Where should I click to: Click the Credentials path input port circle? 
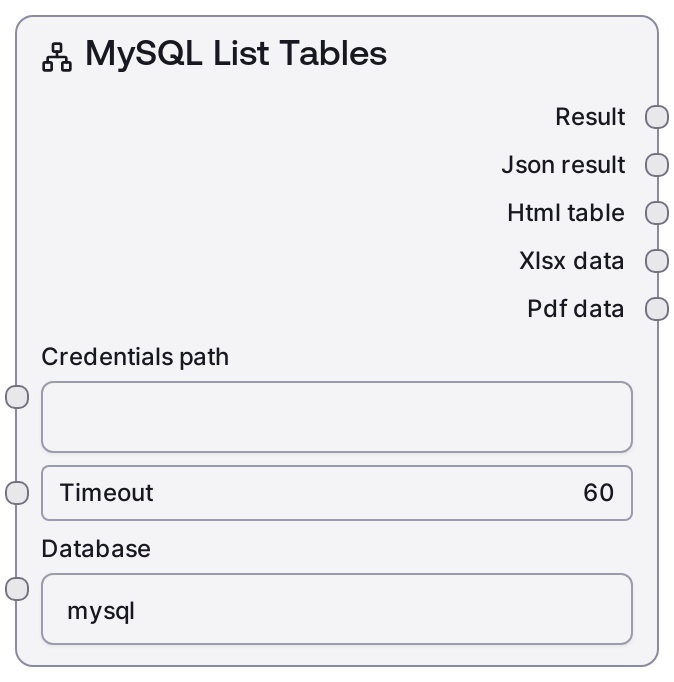click(17, 397)
